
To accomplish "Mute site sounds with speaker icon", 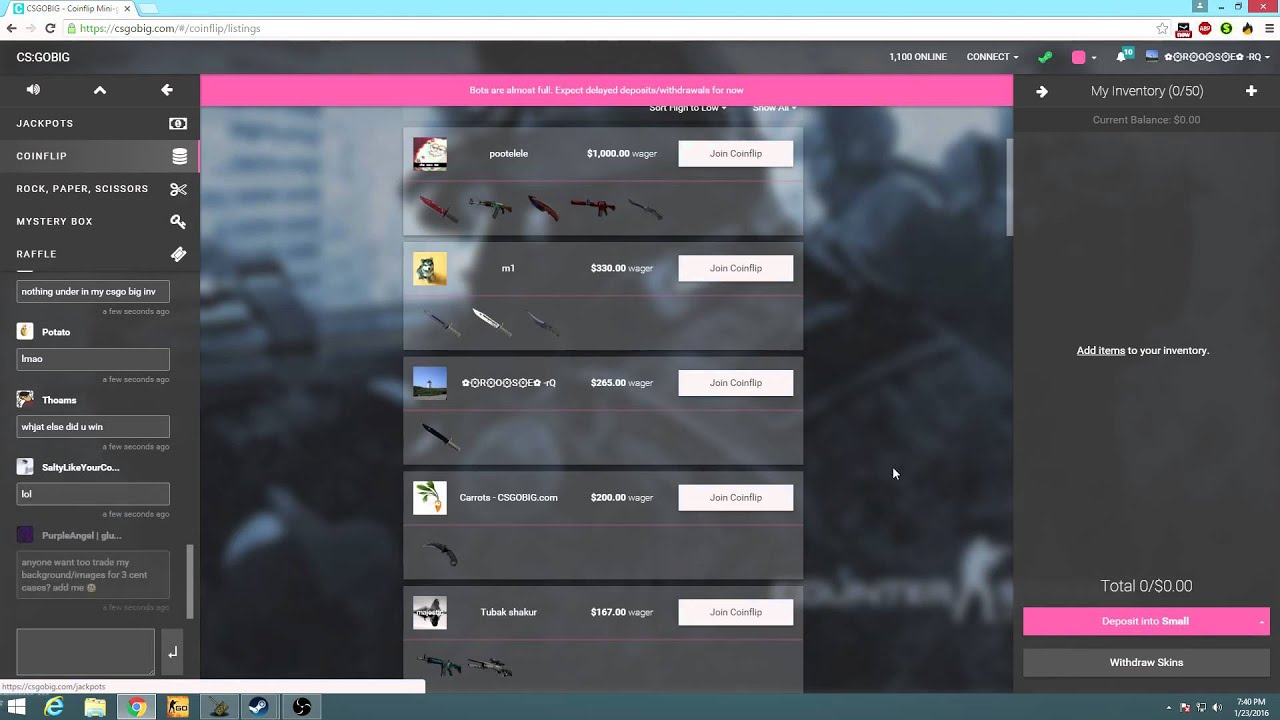I will point(33,90).
